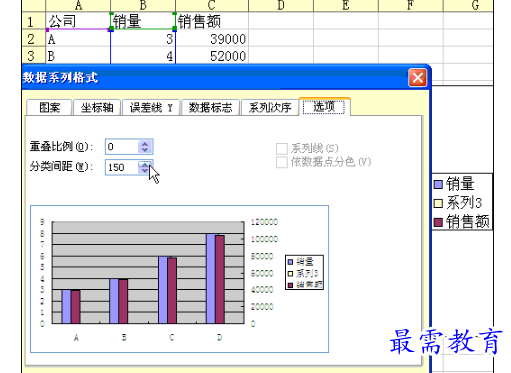Select cell B1 containing 销量
511x373 pixels.
click(x=143, y=21)
